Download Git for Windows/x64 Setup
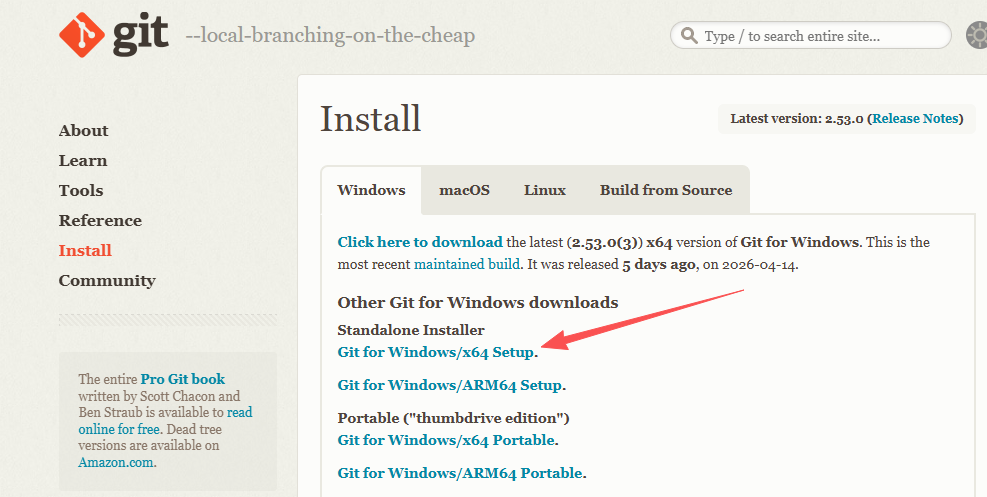This screenshot has width=987, height=497. pos(436,352)
